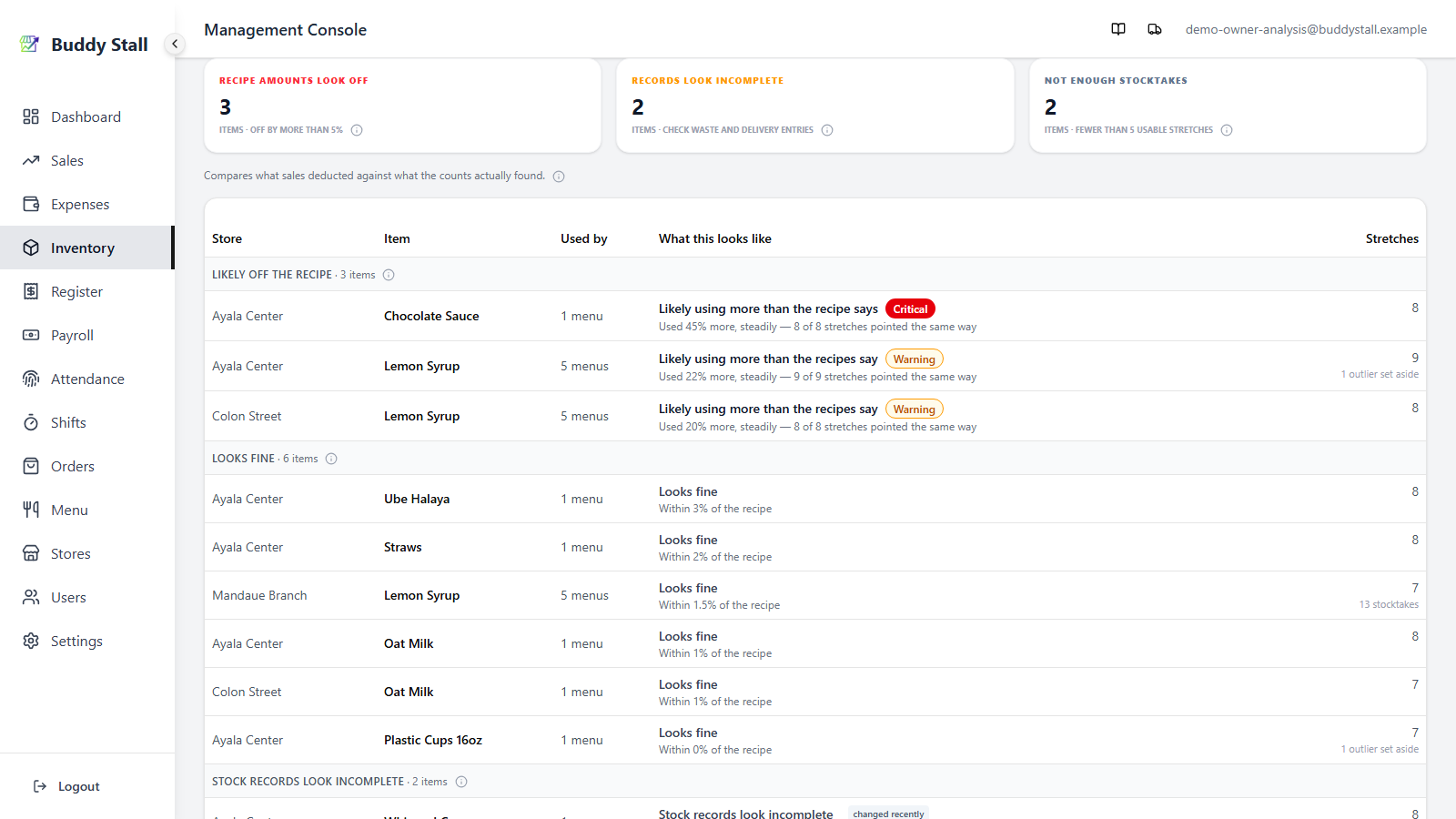Open the Recipe Amounts Look Off summary card

pos(402,106)
